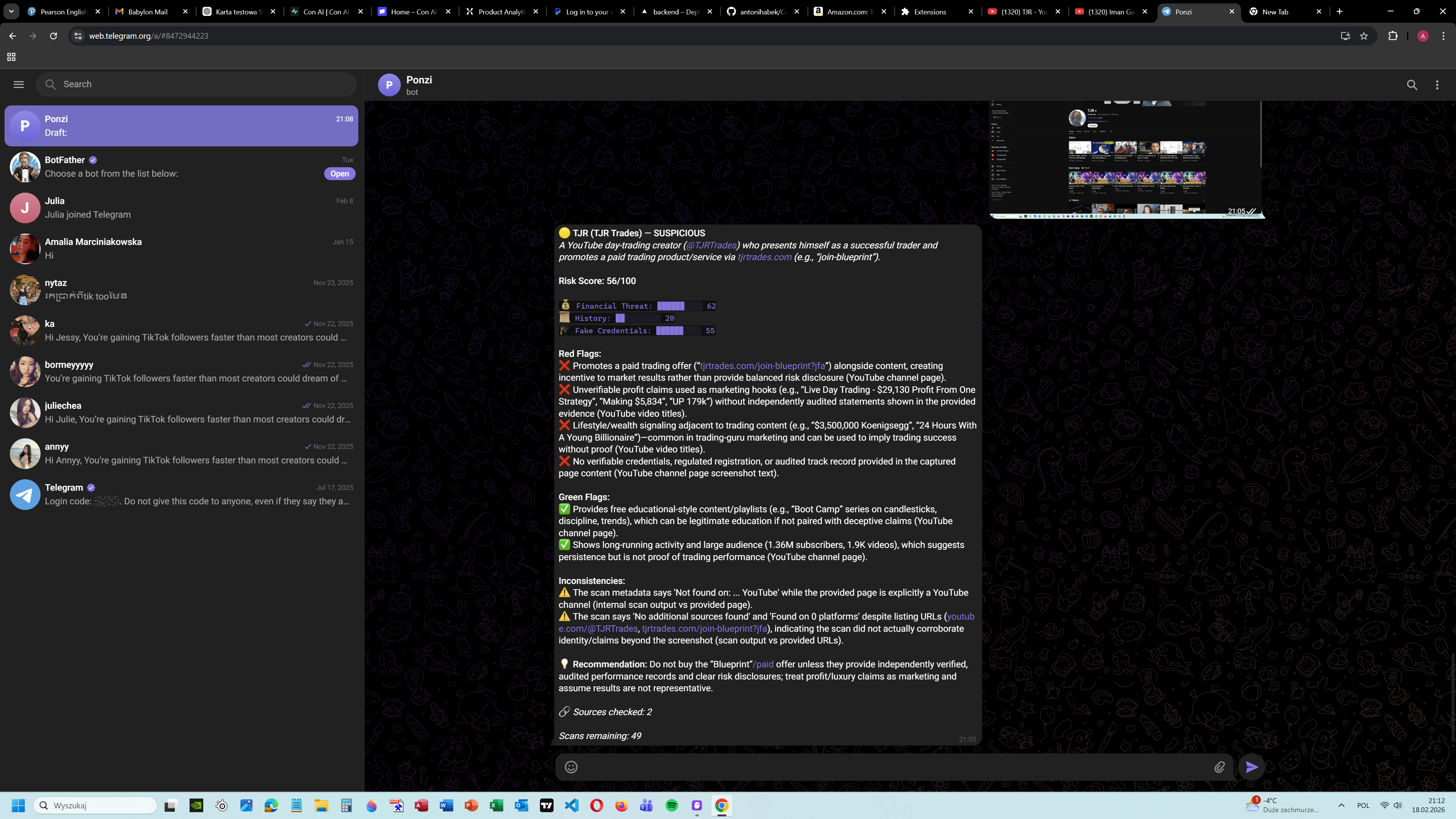The width and height of the screenshot is (1456, 819).
Task: Open the Telegram hamburger menu
Action: (x=19, y=84)
